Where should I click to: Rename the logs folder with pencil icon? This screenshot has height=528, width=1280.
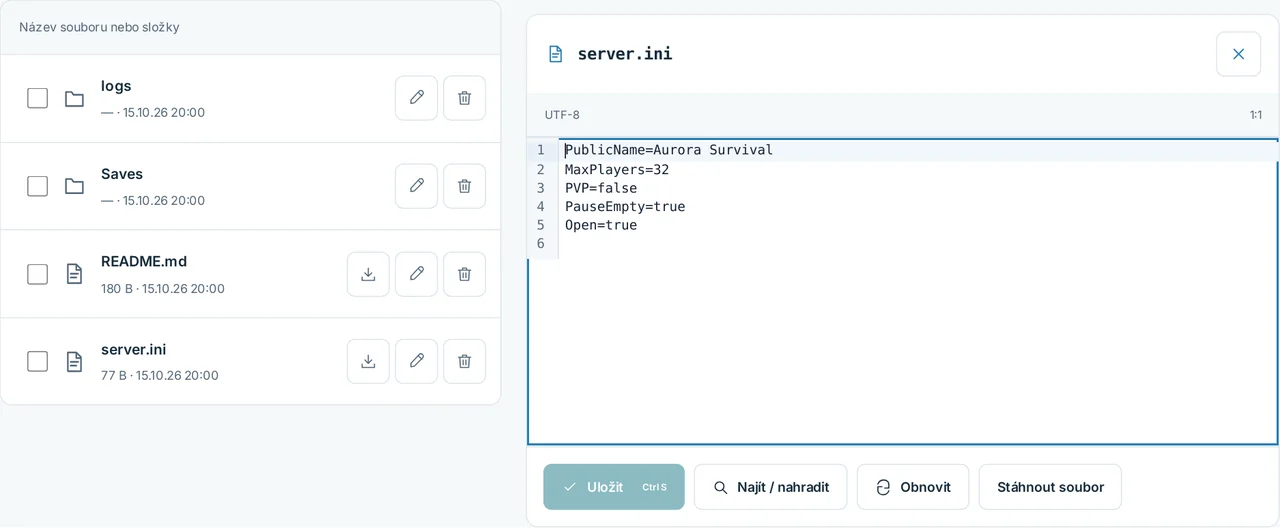pos(416,98)
